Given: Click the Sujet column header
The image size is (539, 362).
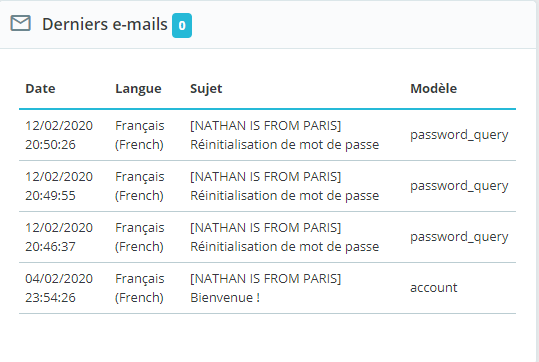Looking at the screenshot, I should tap(206, 89).
